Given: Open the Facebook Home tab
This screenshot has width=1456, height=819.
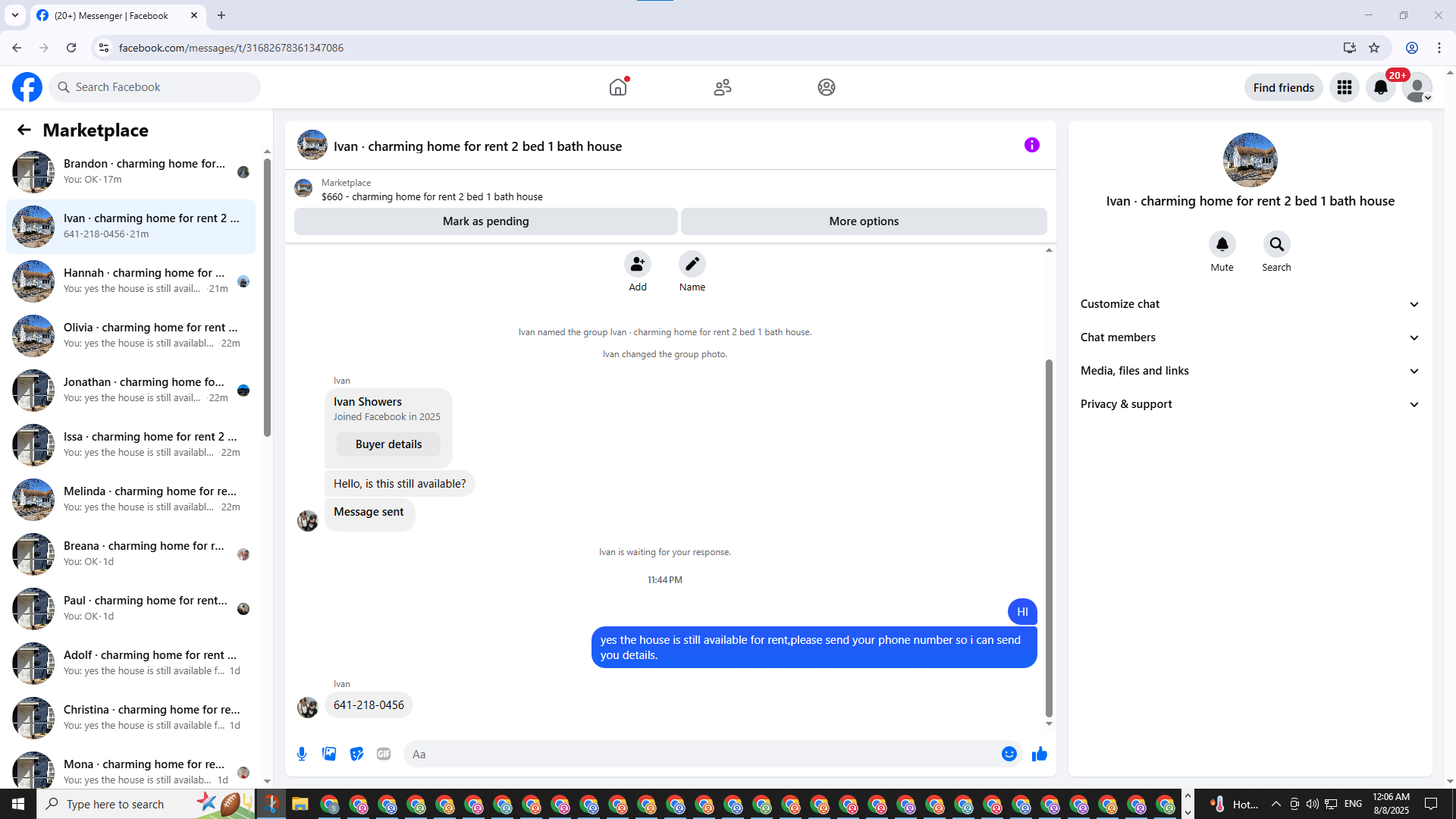Looking at the screenshot, I should click(x=618, y=87).
